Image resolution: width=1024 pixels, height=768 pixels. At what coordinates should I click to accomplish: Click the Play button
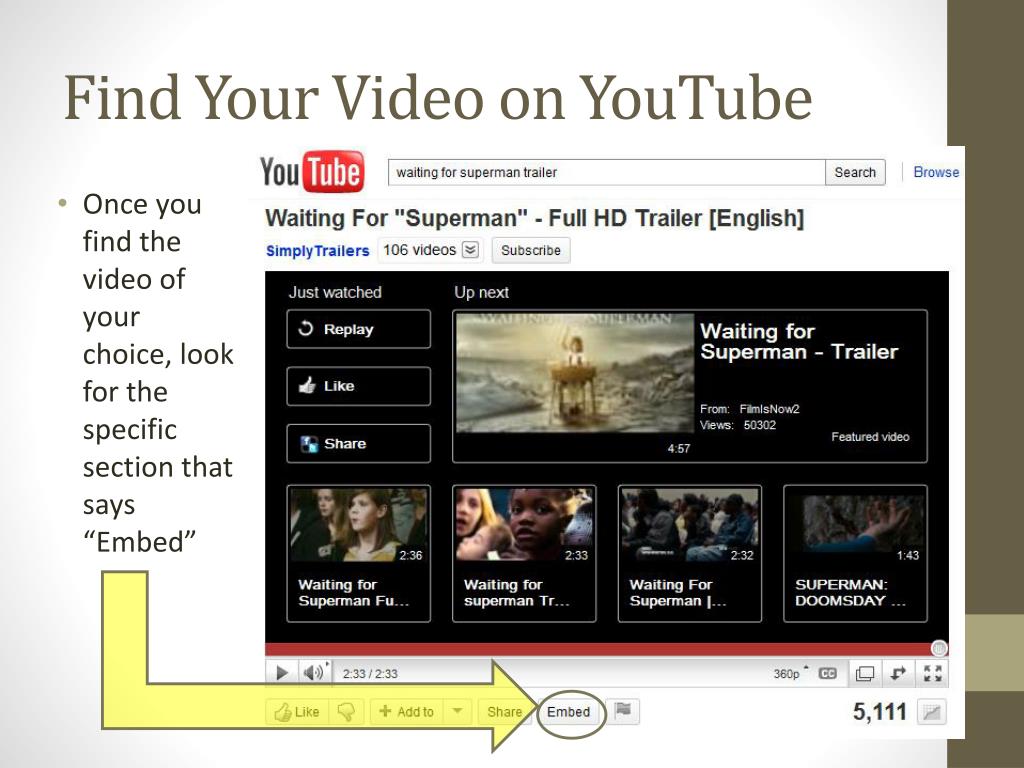282,673
